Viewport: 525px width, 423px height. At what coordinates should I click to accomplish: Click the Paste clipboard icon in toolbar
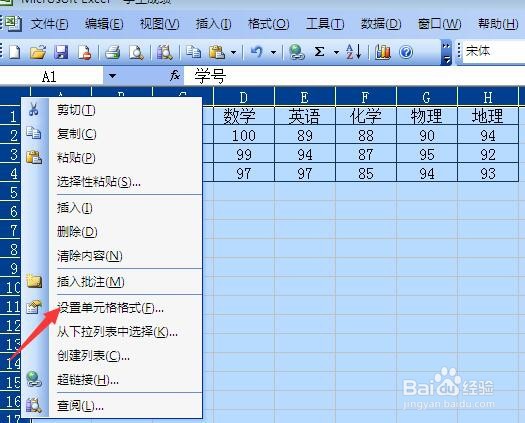(x=217, y=52)
